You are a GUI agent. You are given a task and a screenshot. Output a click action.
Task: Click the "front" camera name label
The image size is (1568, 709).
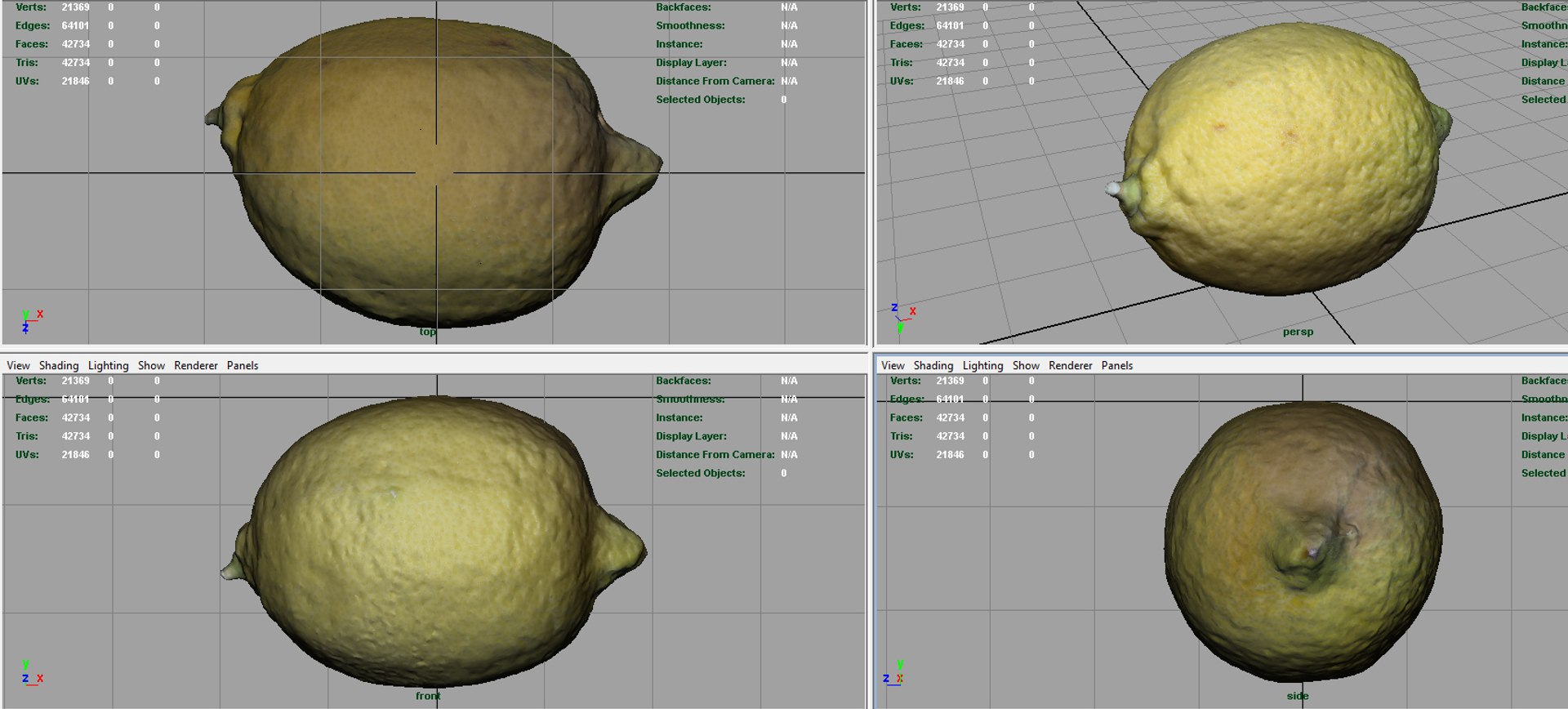(x=428, y=696)
